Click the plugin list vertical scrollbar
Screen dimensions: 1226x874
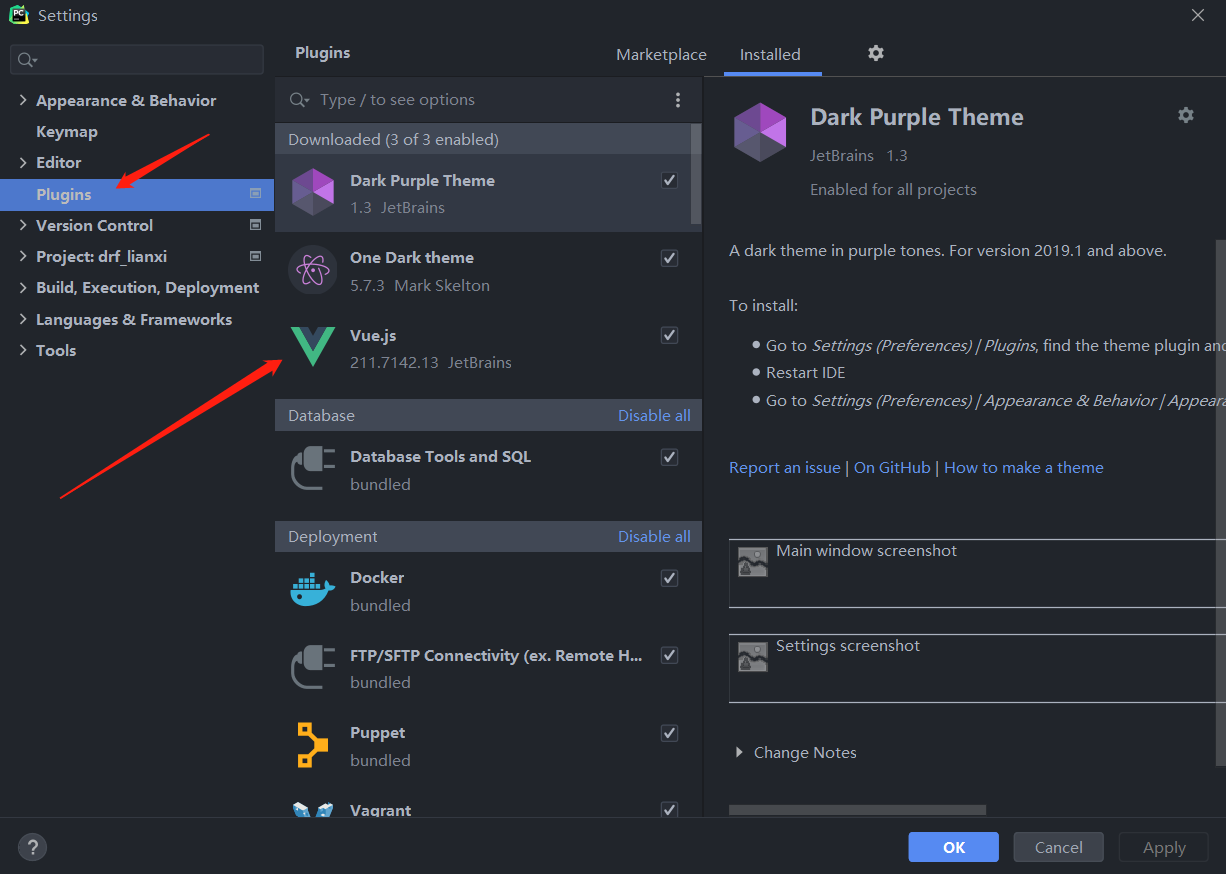coord(696,175)
